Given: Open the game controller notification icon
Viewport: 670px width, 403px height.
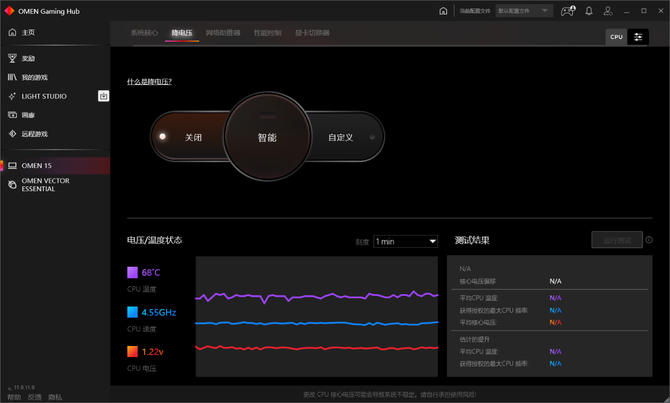Looking at the screenshot, I should coord(568,11).
